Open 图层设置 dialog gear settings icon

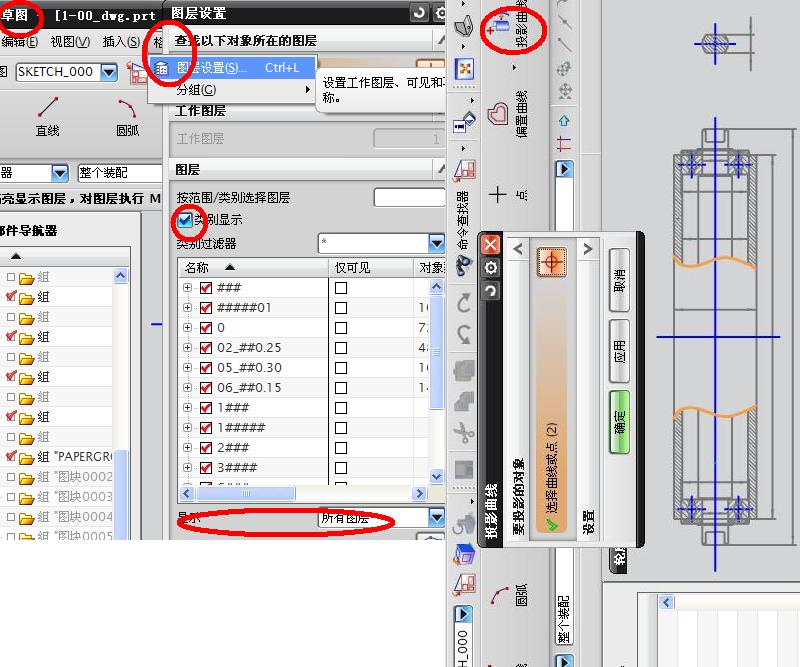coord(440,13)
